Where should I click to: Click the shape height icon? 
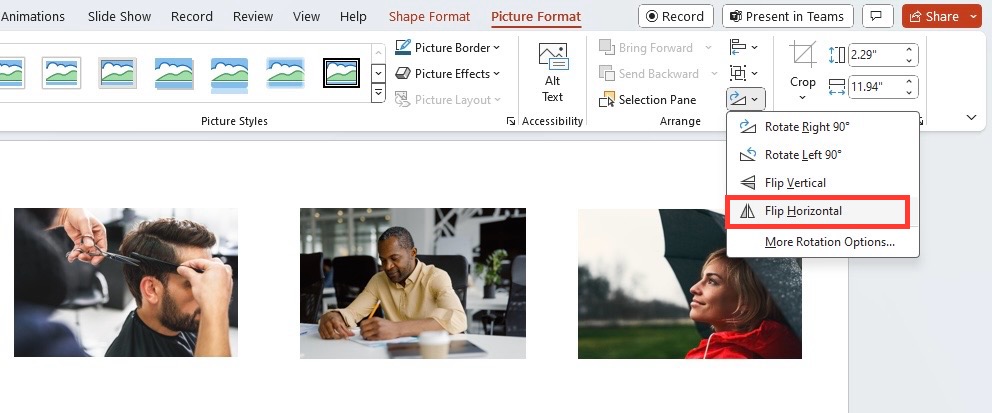836,54
